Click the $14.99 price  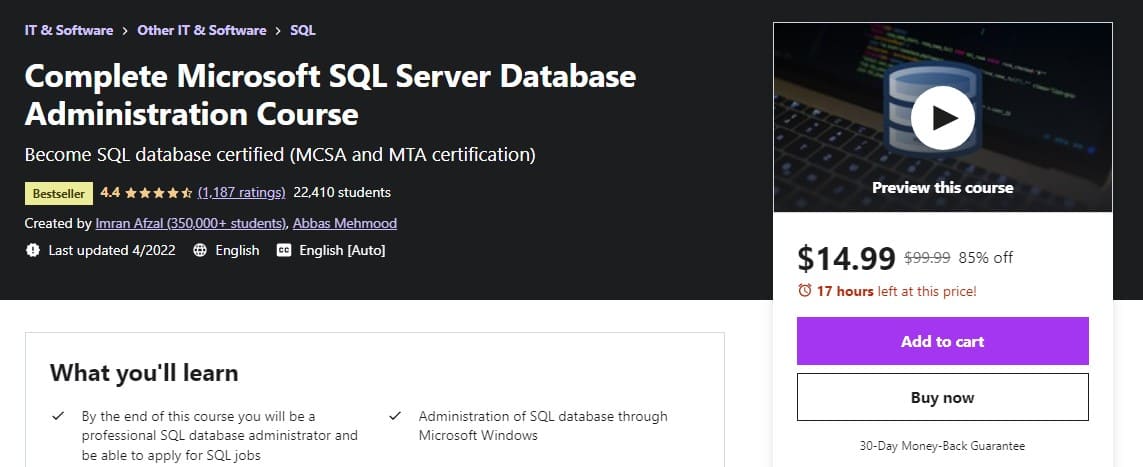pyautogui.click(x=846, y=258)
